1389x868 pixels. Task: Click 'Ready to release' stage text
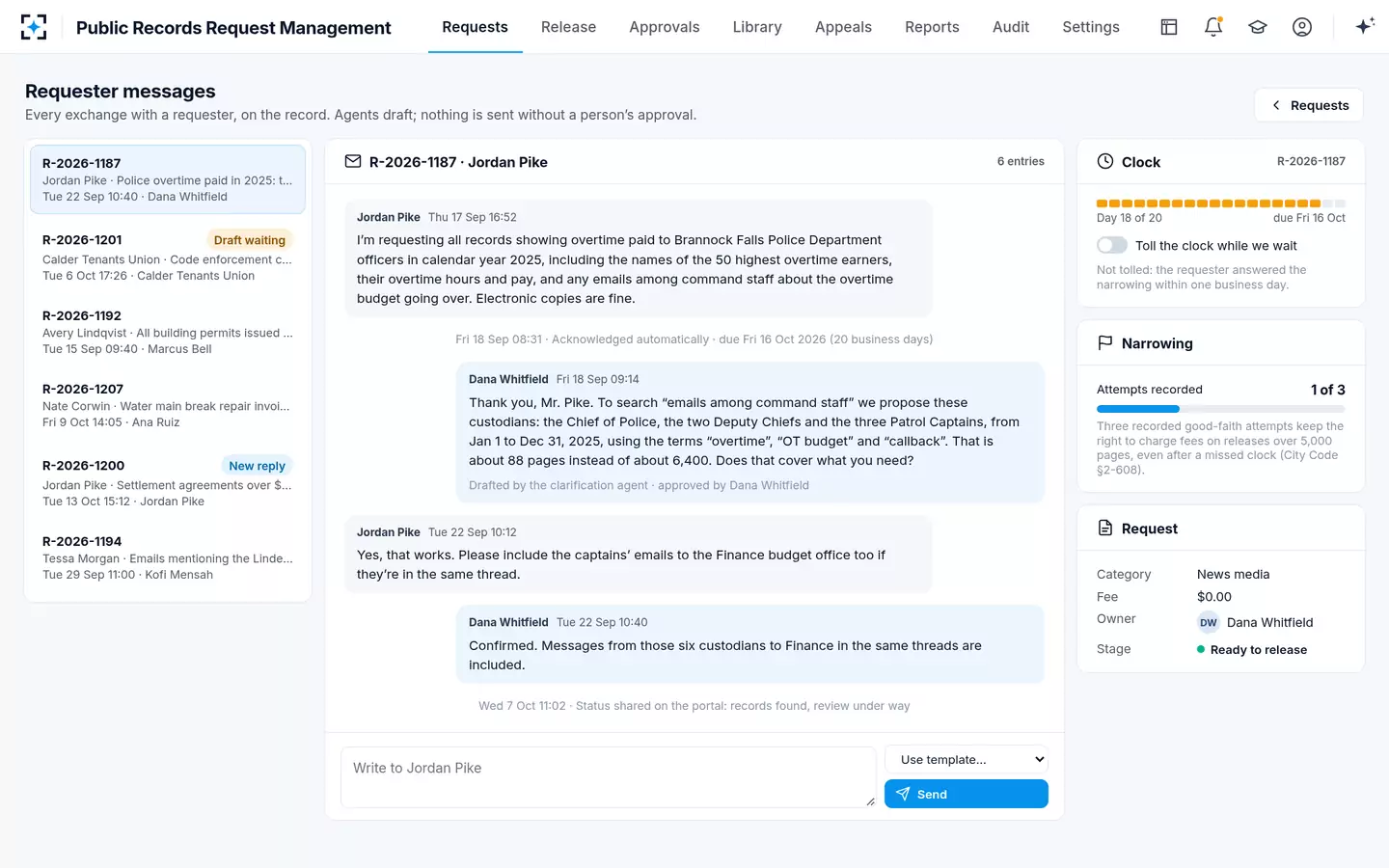pyautogui.click(x=1259, y=650)
